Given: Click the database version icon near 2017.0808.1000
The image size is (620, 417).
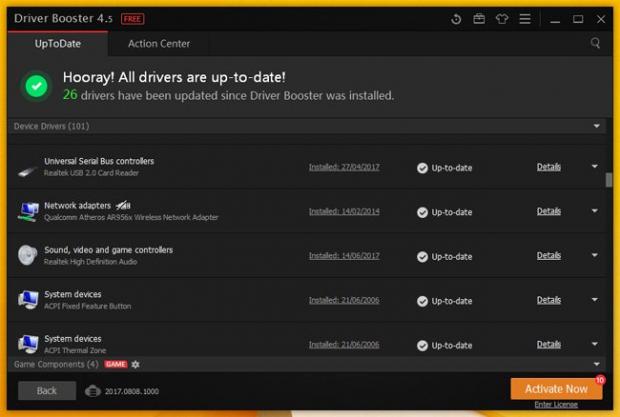Looking at the screenshot, I should 93,391.
